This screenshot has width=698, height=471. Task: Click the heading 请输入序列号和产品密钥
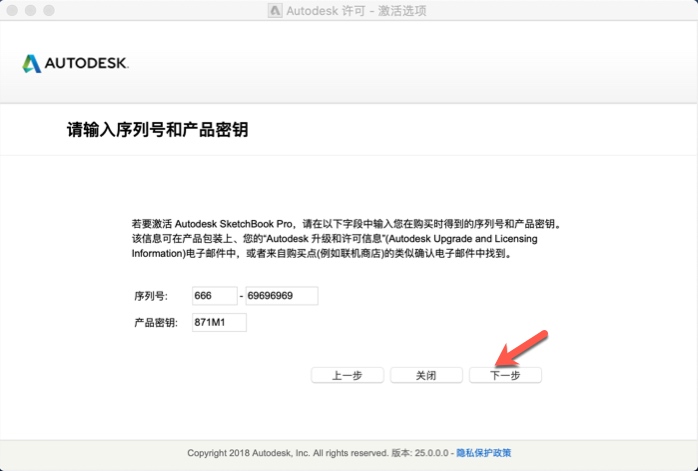pos(157,130)
